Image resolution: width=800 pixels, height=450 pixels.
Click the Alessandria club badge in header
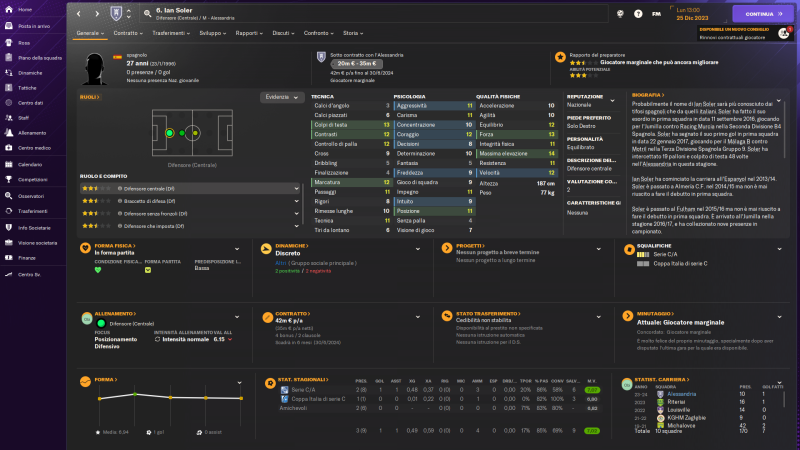coord(116,13)
